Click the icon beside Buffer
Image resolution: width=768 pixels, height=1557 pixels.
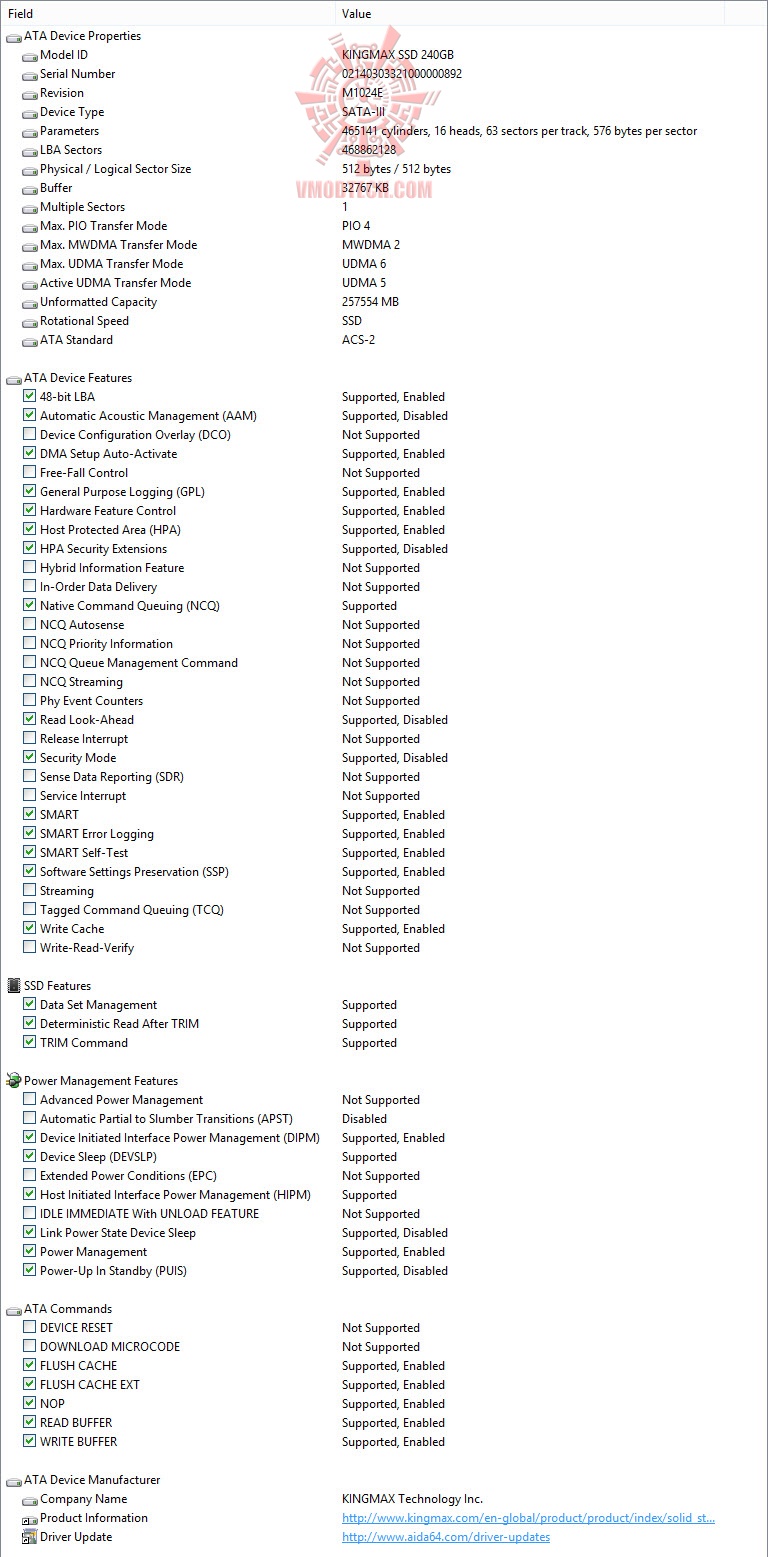click(29, 189)
